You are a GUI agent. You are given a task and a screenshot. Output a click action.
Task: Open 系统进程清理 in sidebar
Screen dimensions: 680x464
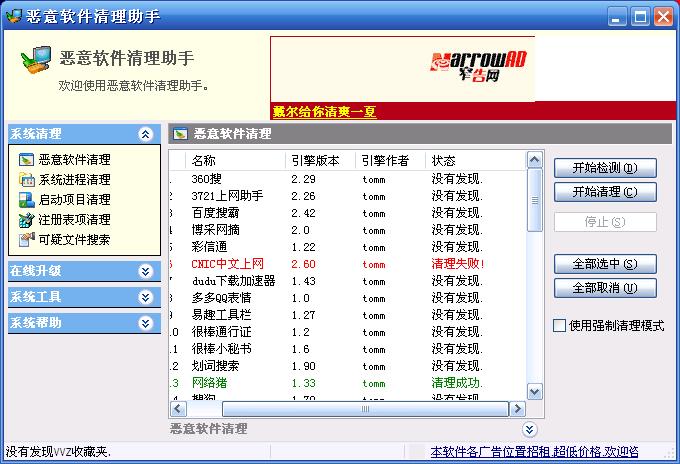[74, 180]
